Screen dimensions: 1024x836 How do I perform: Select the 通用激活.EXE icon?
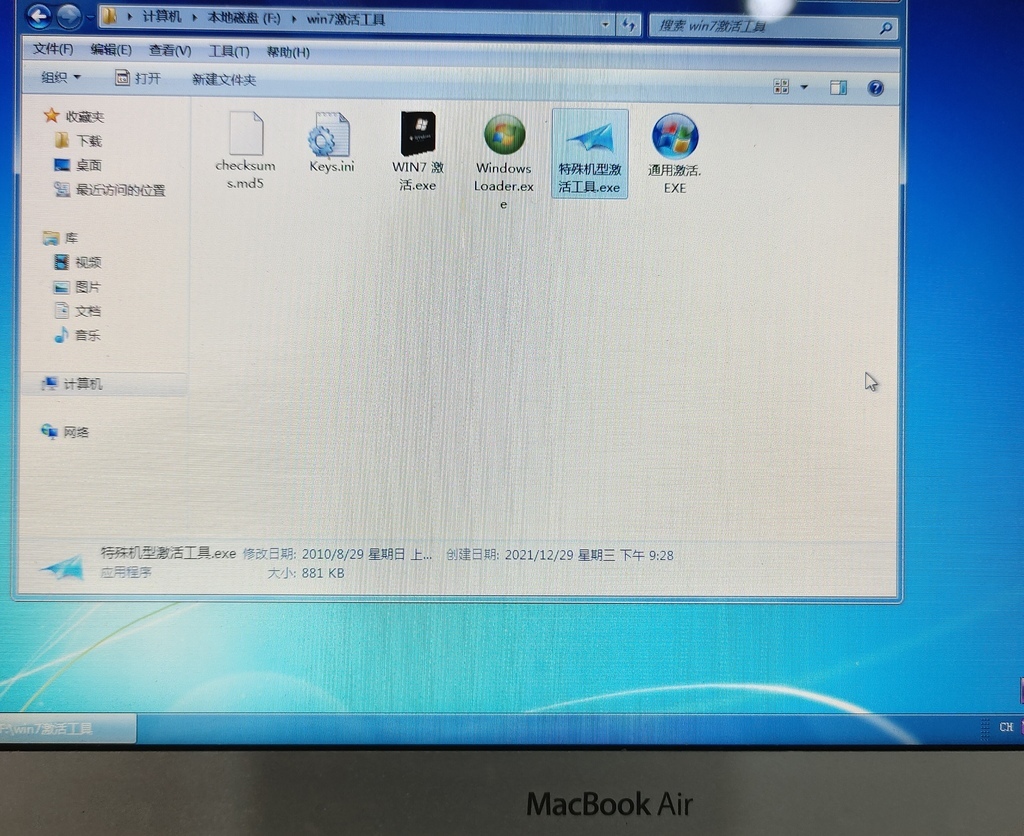pos(675,136)
